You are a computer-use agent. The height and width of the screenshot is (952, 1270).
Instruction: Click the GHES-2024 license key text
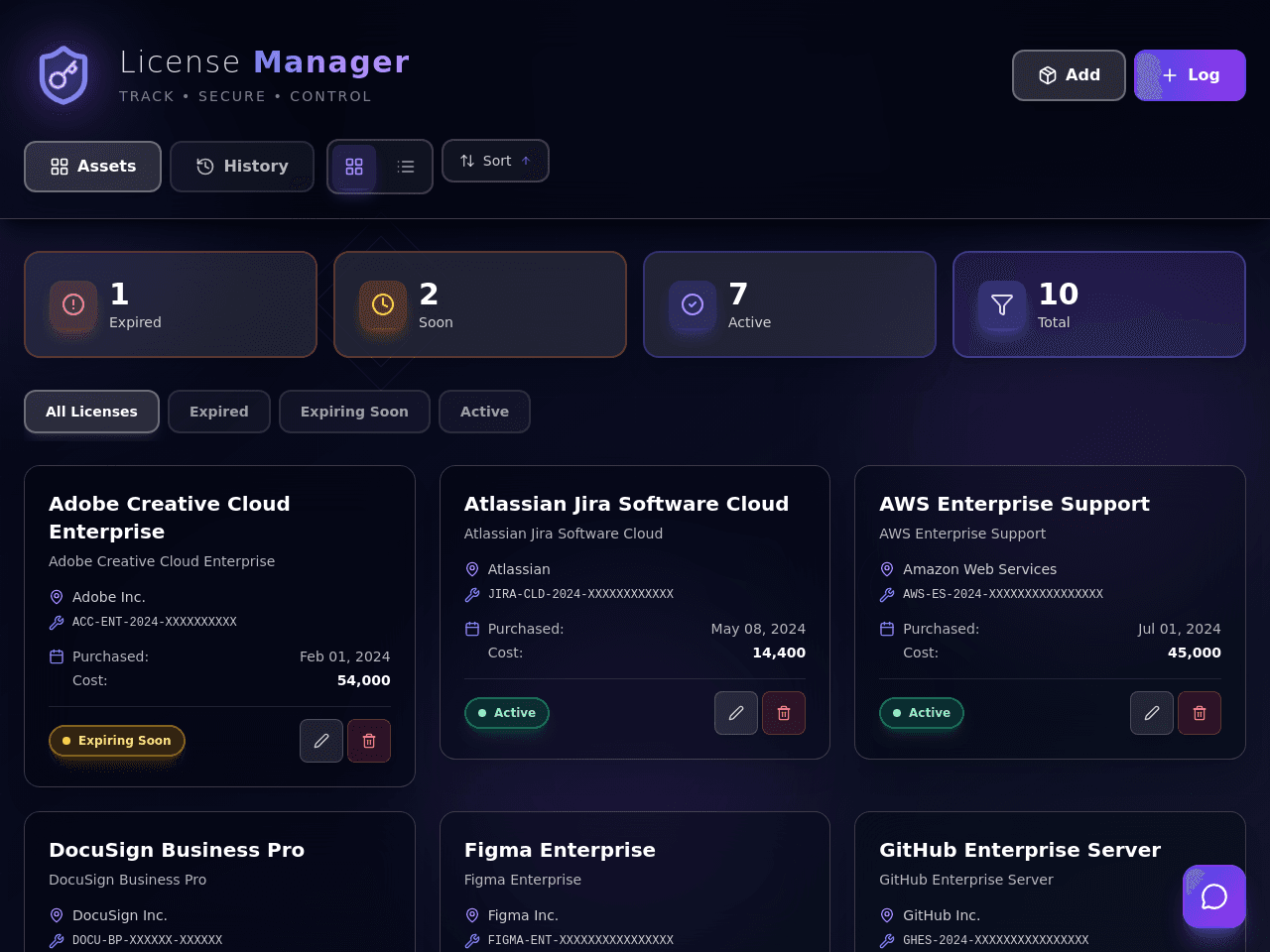996,941
